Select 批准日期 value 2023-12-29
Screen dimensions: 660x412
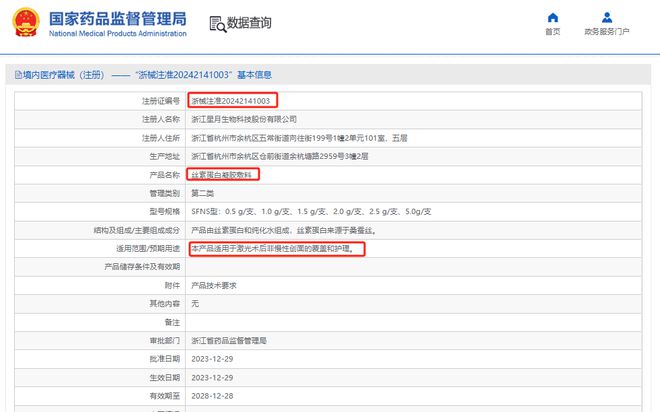point(212,359)
